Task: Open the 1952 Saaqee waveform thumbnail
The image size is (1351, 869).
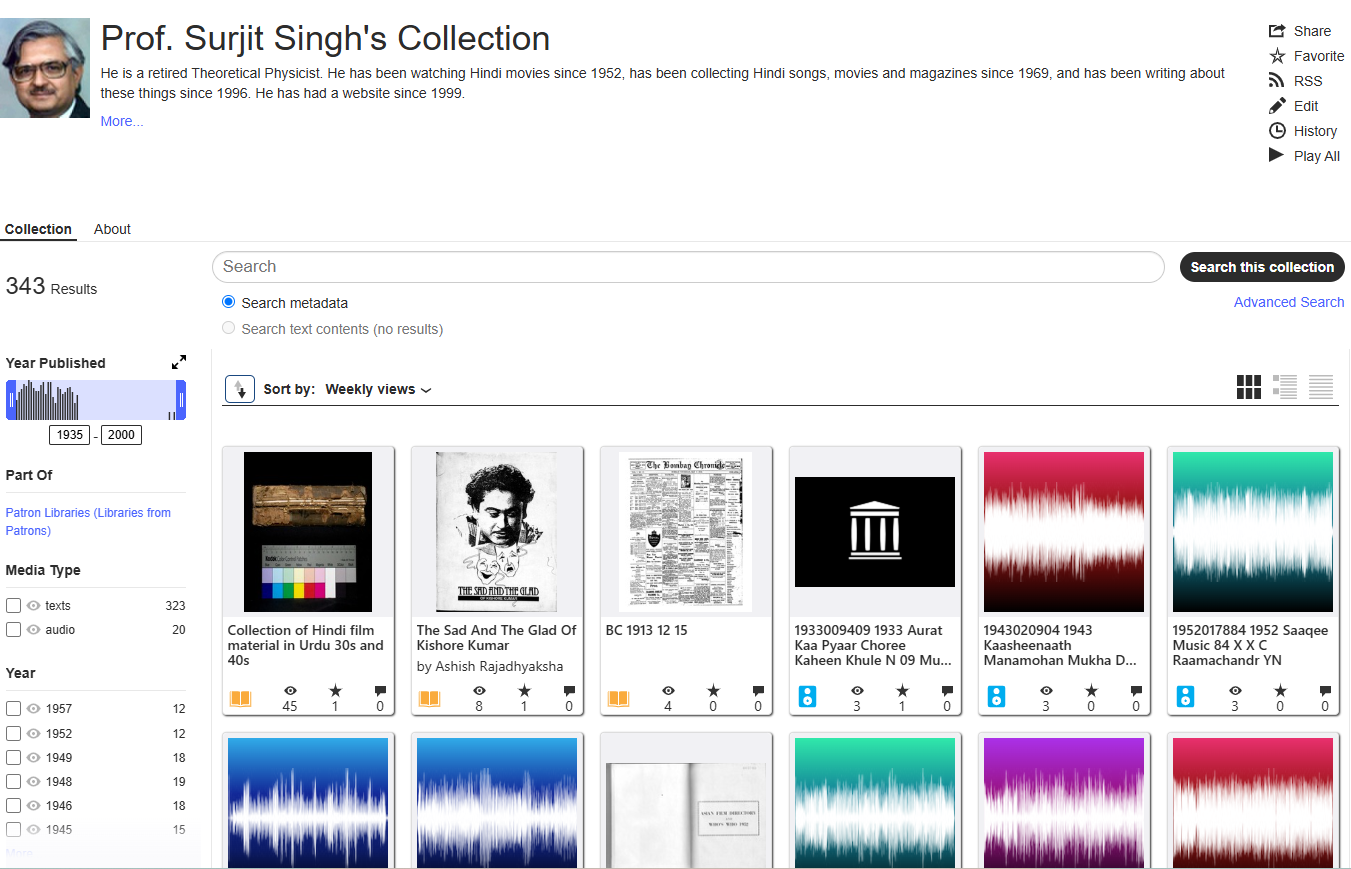Action: (1253, 532)
